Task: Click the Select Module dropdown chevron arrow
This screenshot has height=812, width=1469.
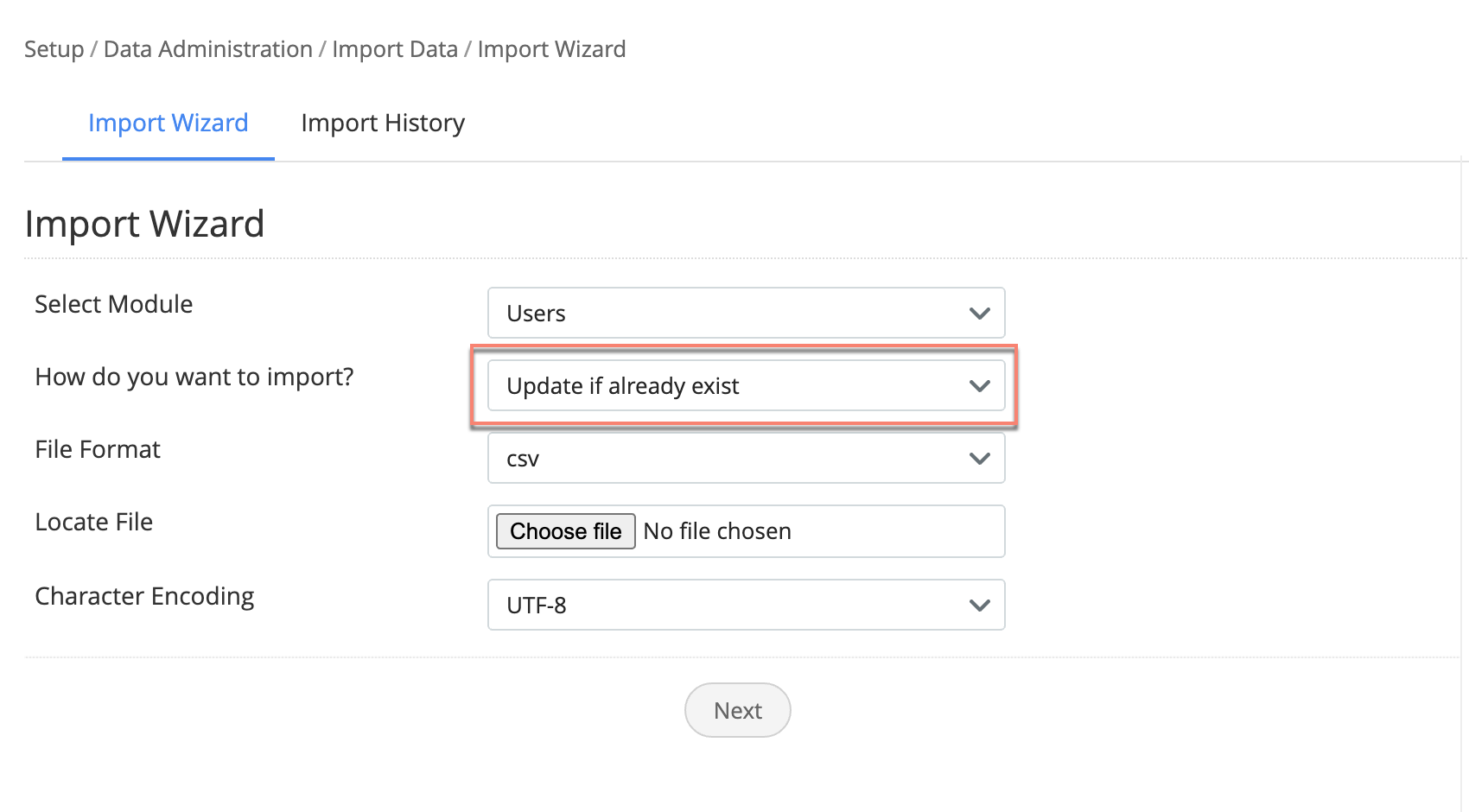Action: pyautogui.click(x=979, y=314)
